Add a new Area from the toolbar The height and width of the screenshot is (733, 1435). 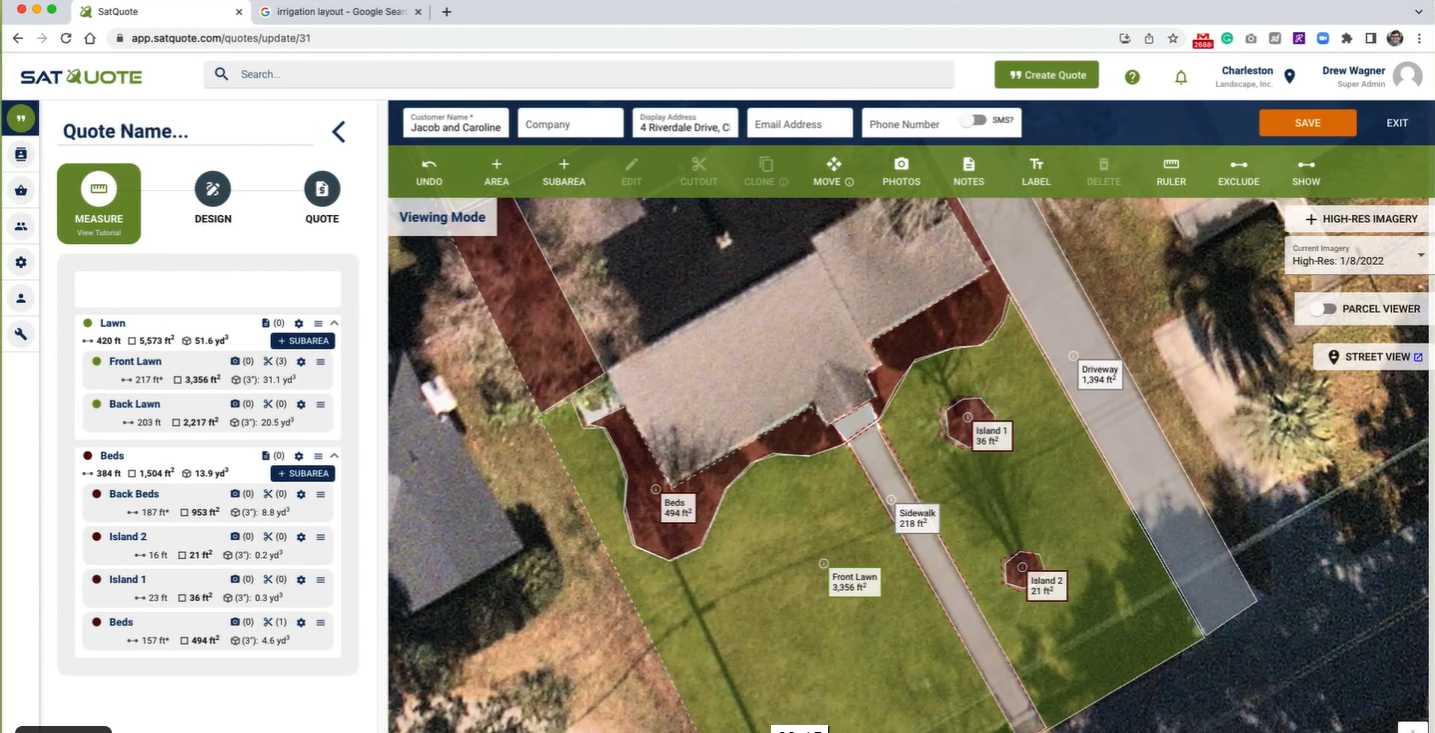pos(496,171)
